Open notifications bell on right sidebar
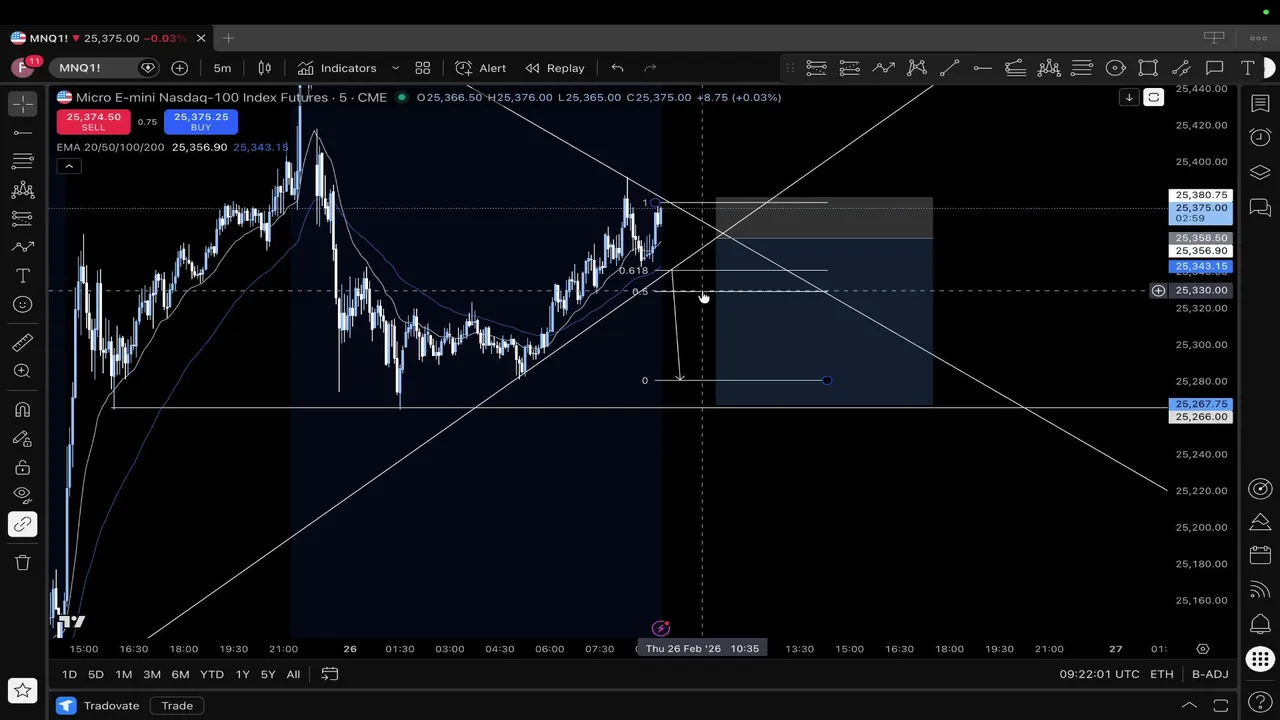1280x720 pixels. click(1260, 625)
